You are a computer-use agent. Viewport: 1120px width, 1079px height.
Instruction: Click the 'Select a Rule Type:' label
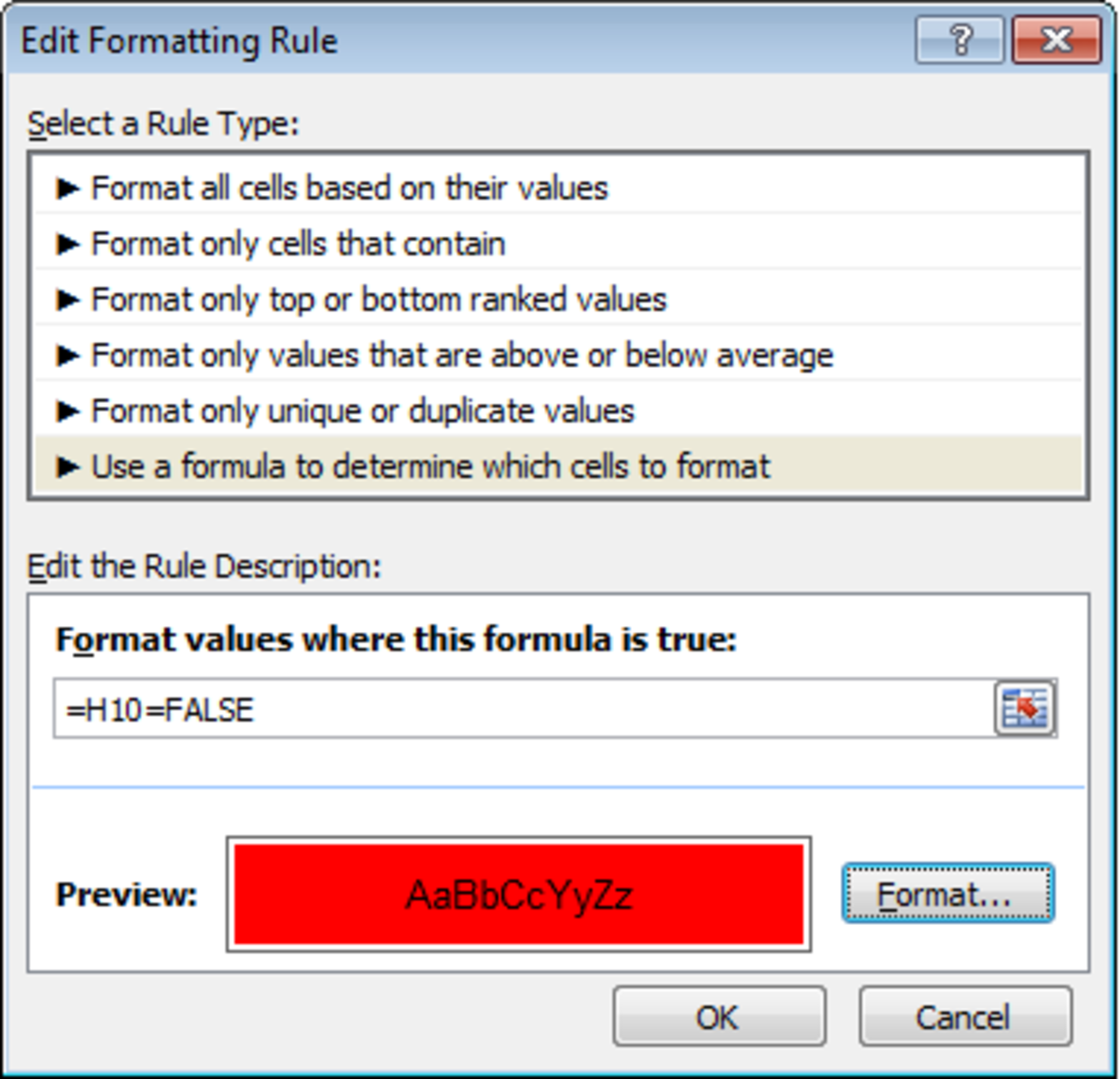click(x=163, y=124)
